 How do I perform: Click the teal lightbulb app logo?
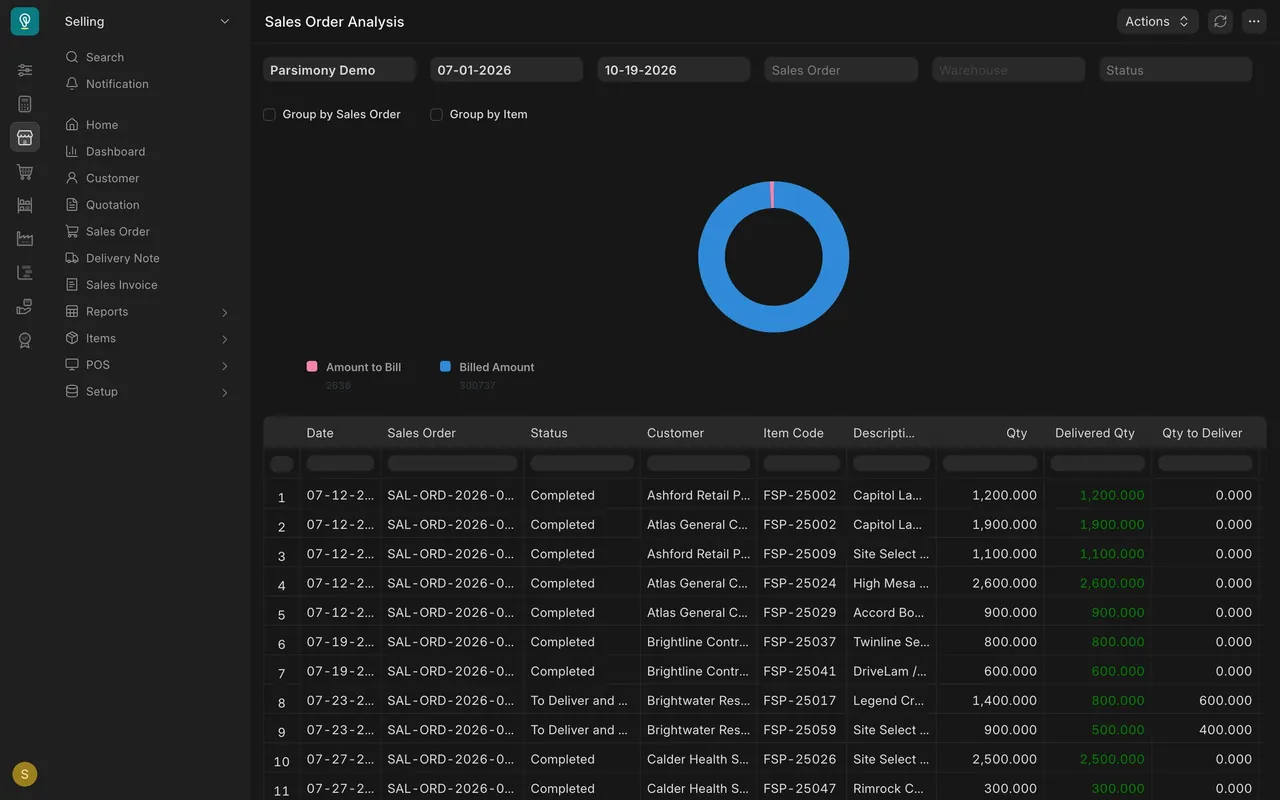25,21
